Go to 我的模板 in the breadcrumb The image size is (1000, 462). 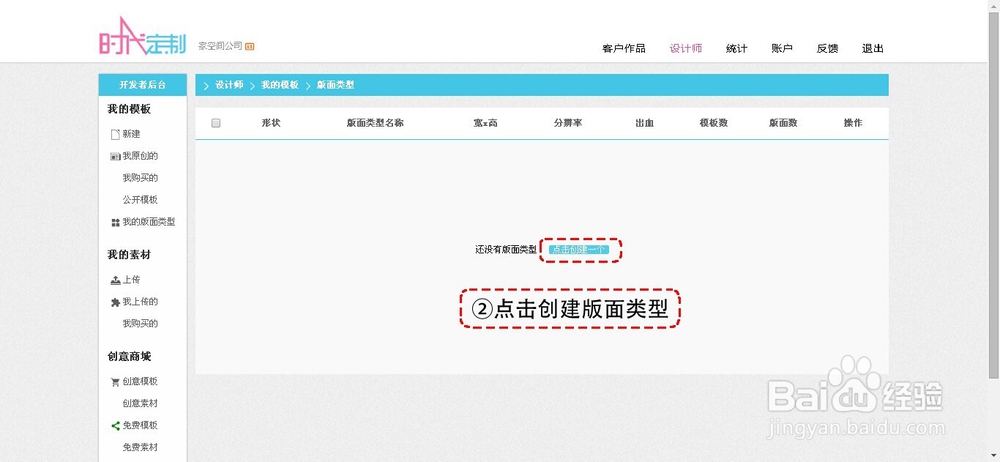pyautogui.click(x=279, y=85)
